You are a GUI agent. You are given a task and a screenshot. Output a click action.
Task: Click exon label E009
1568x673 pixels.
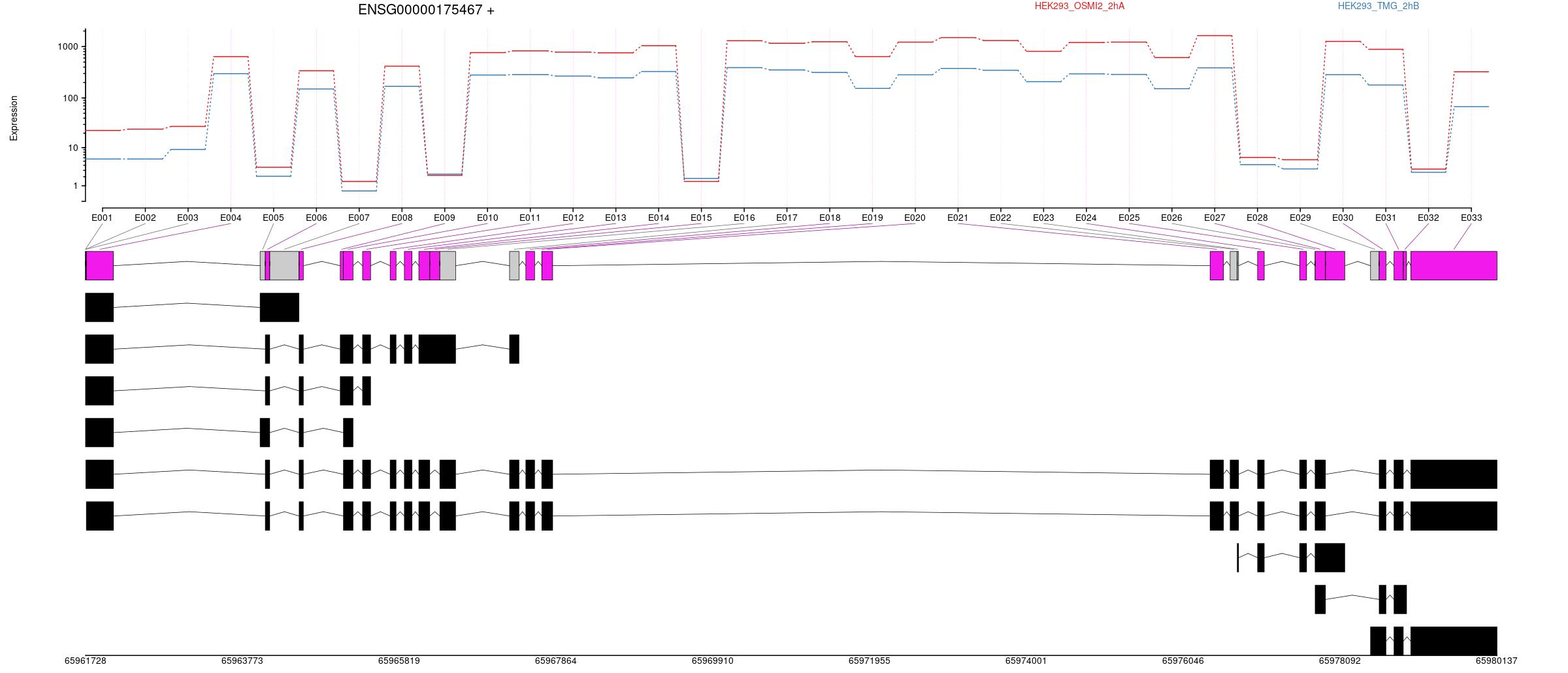point(444,218)
